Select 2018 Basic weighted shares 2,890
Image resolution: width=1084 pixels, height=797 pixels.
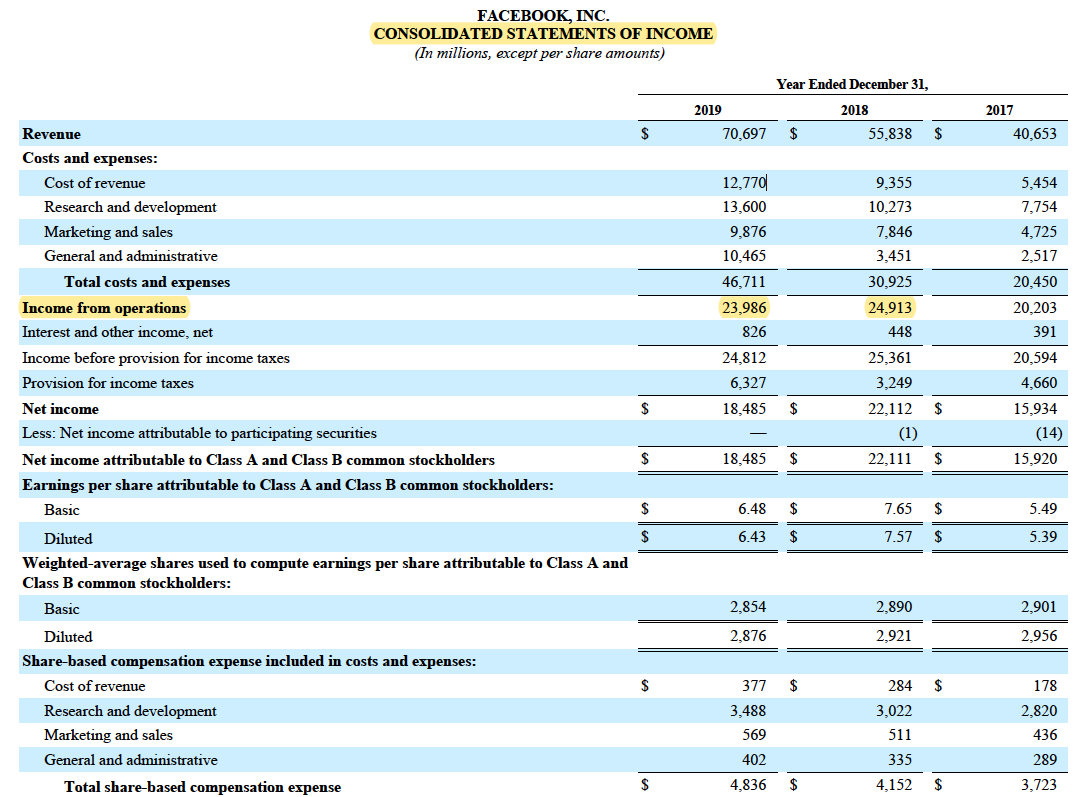click(x=894, y=607)
